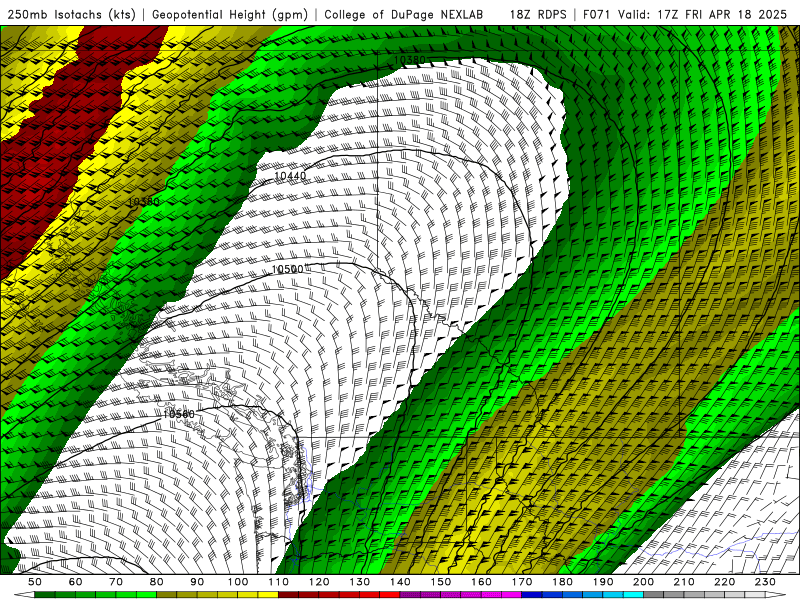Select the "Geopotential Height (gpm)" title label
Viewport: 800px width, 600px height.
pyautogui.click(x=230, y=14)
